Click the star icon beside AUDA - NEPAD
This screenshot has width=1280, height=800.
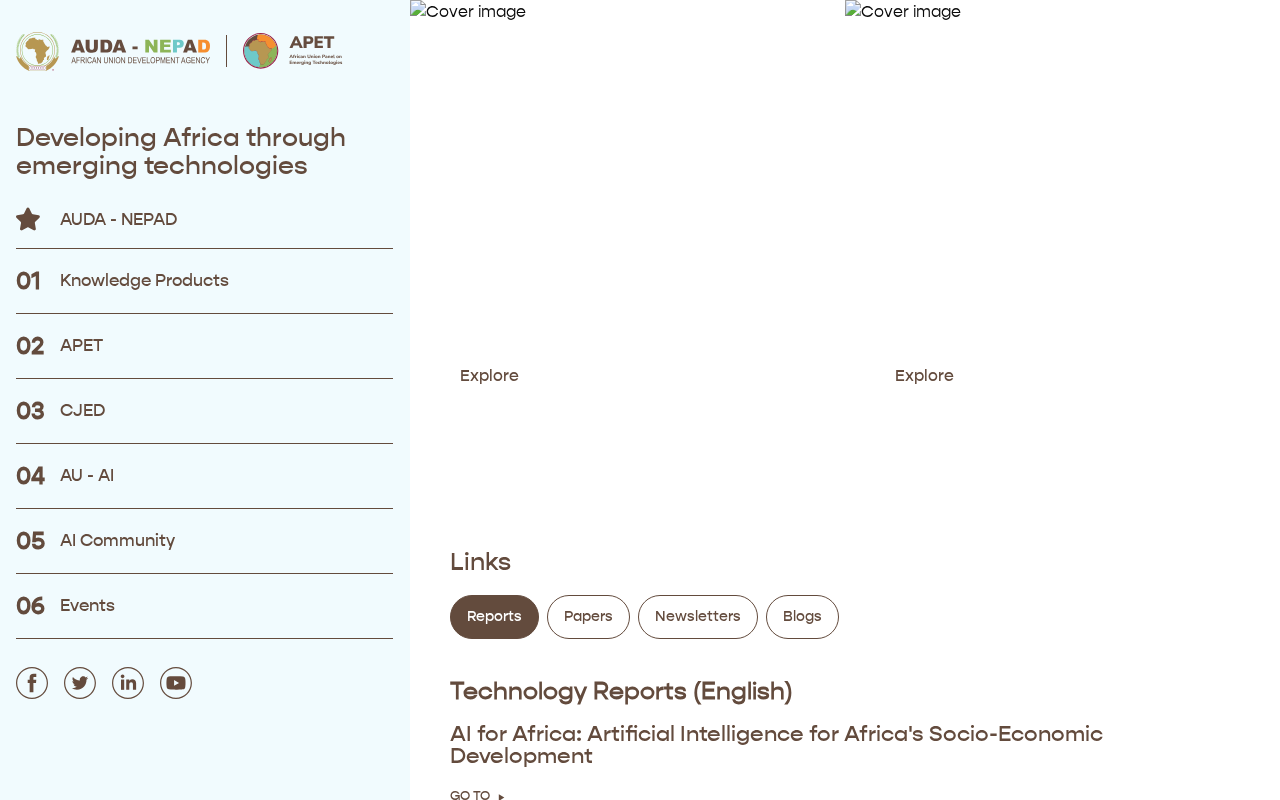[x=28, y=219]
